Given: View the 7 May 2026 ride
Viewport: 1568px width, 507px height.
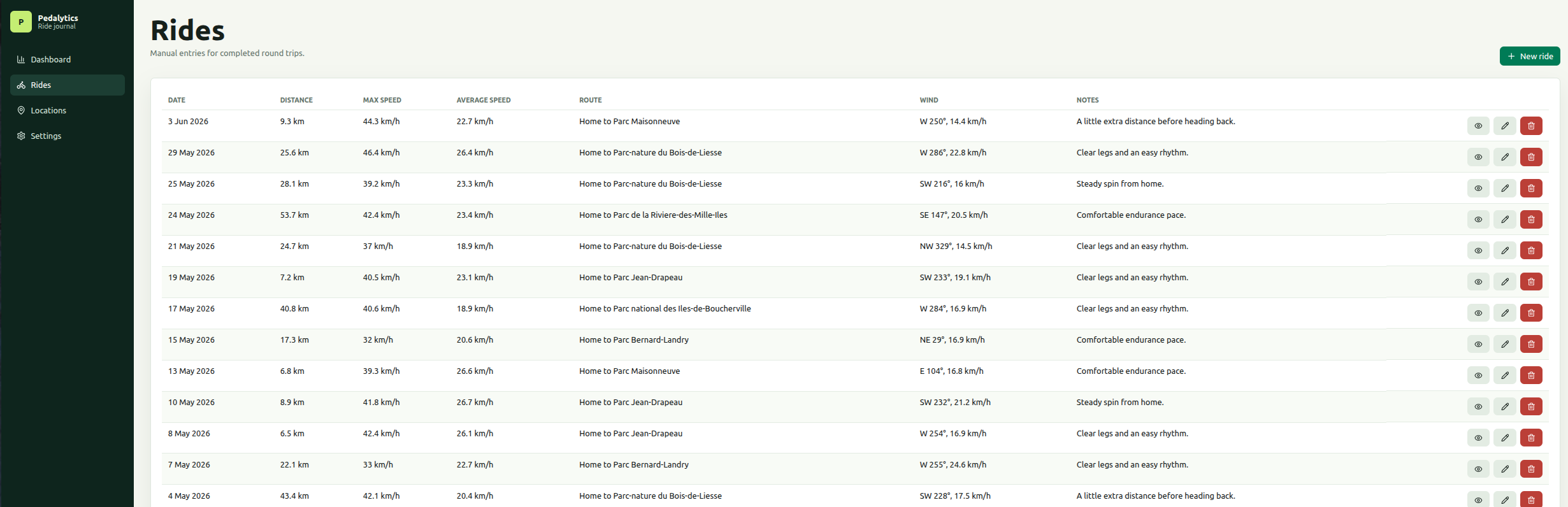Looking at the screenshot, I should tap(1478, 469).
